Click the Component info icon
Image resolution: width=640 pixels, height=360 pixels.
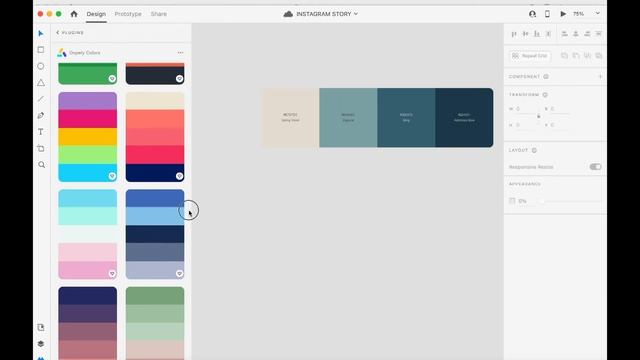pos(546,76)
